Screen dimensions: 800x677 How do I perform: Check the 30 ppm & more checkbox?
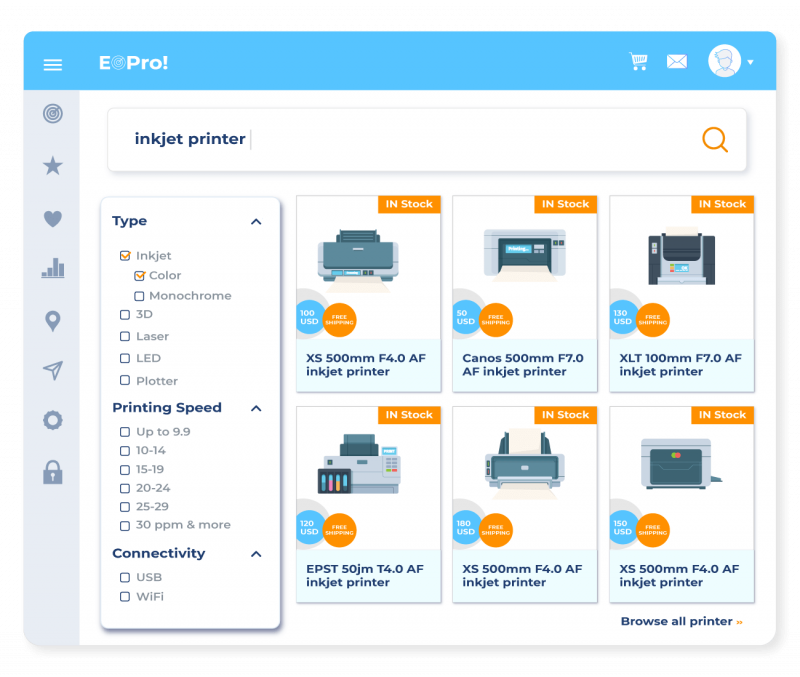[124, 525]
